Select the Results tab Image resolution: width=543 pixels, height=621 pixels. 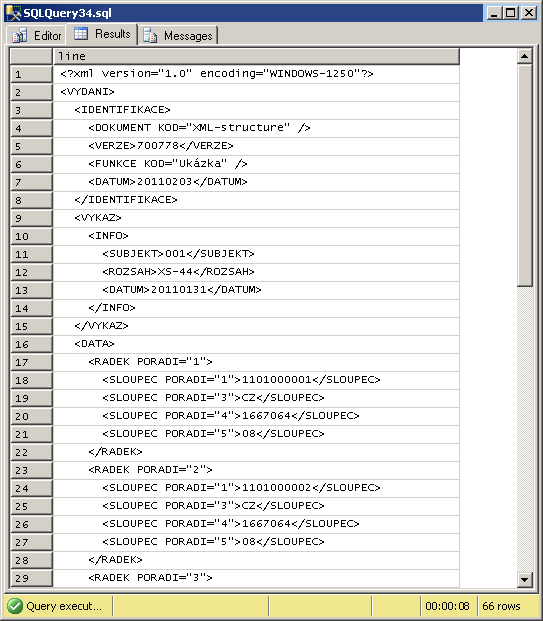[x=102, y=34]
